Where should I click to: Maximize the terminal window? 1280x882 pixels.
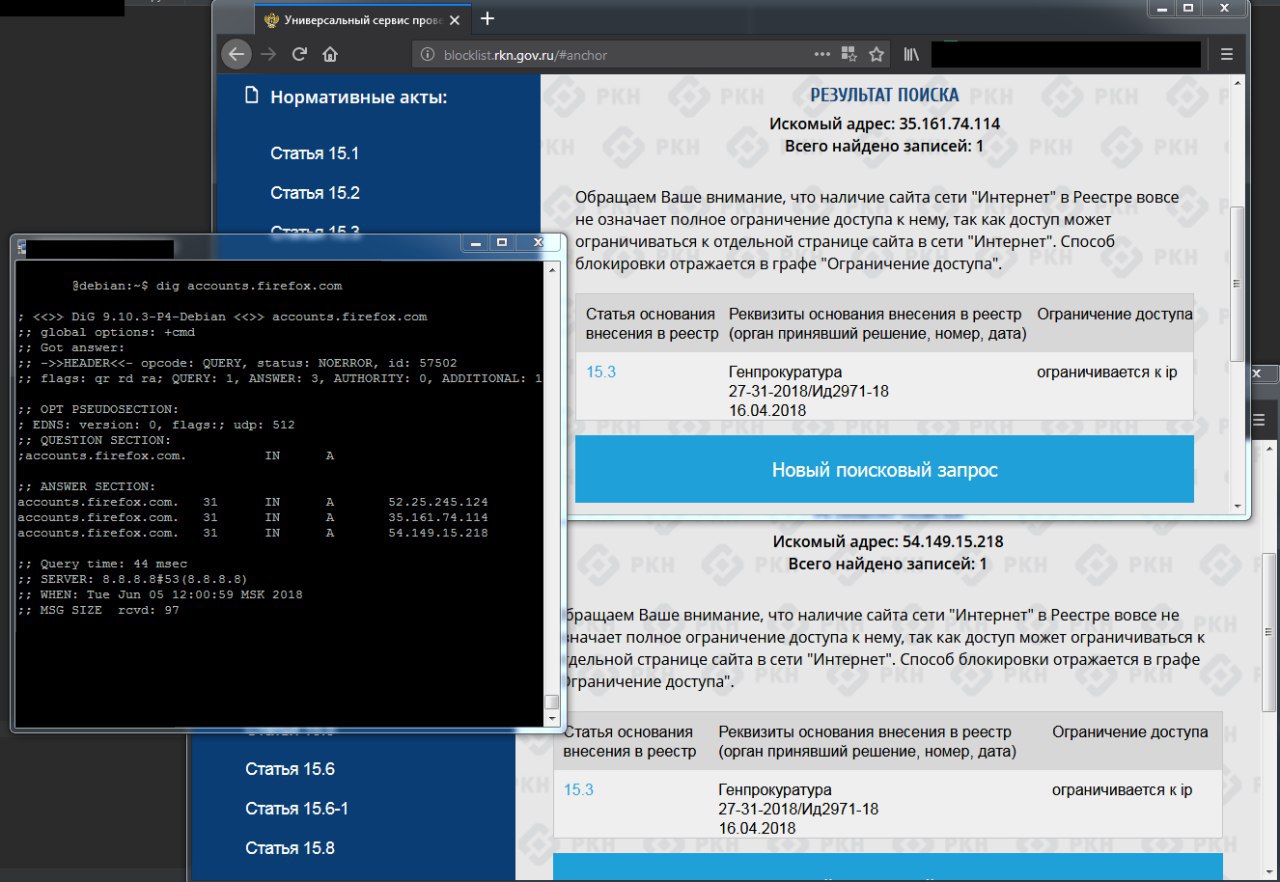point(502,243)
